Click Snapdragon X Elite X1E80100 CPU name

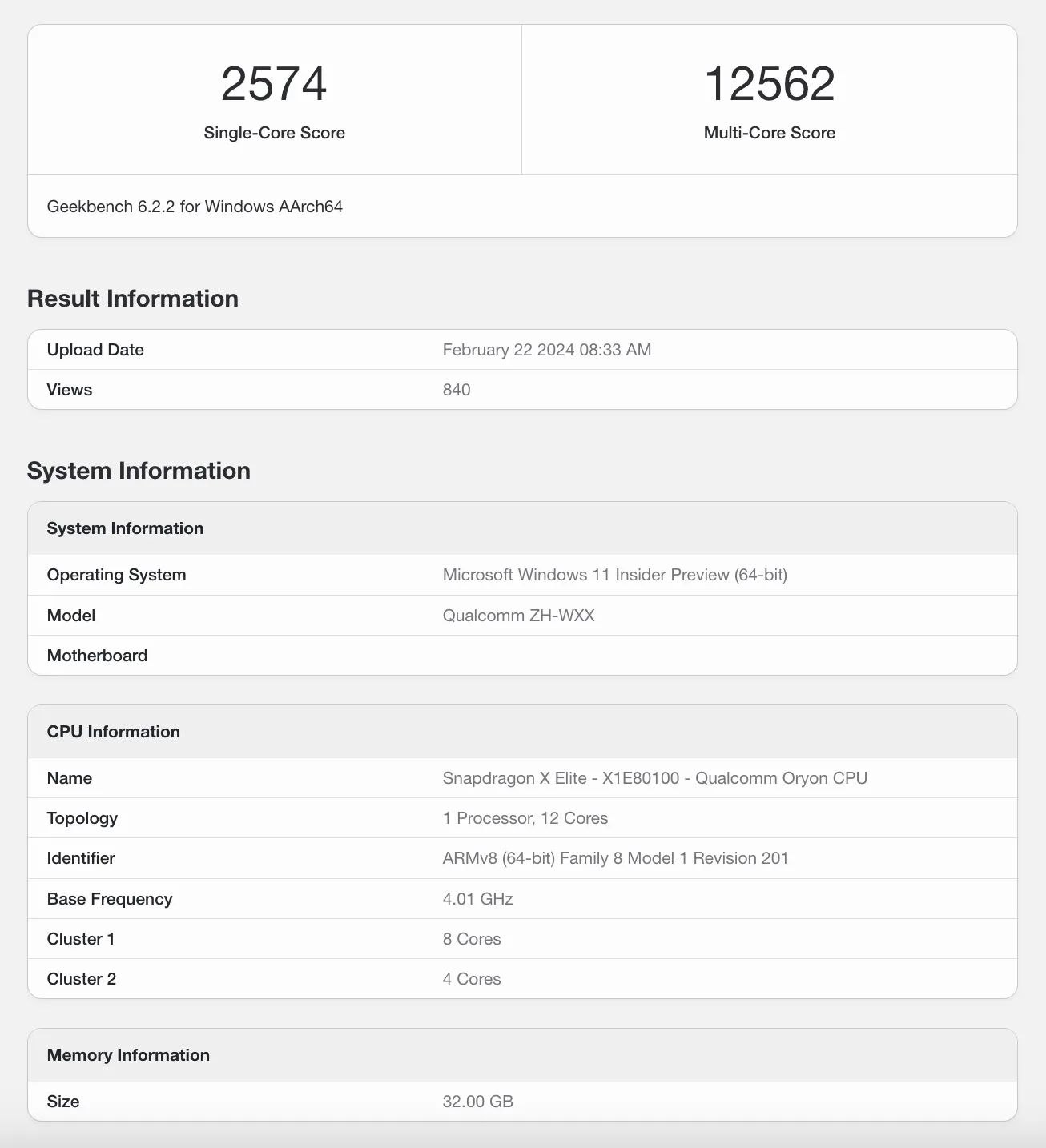click(x=654, y=778)
